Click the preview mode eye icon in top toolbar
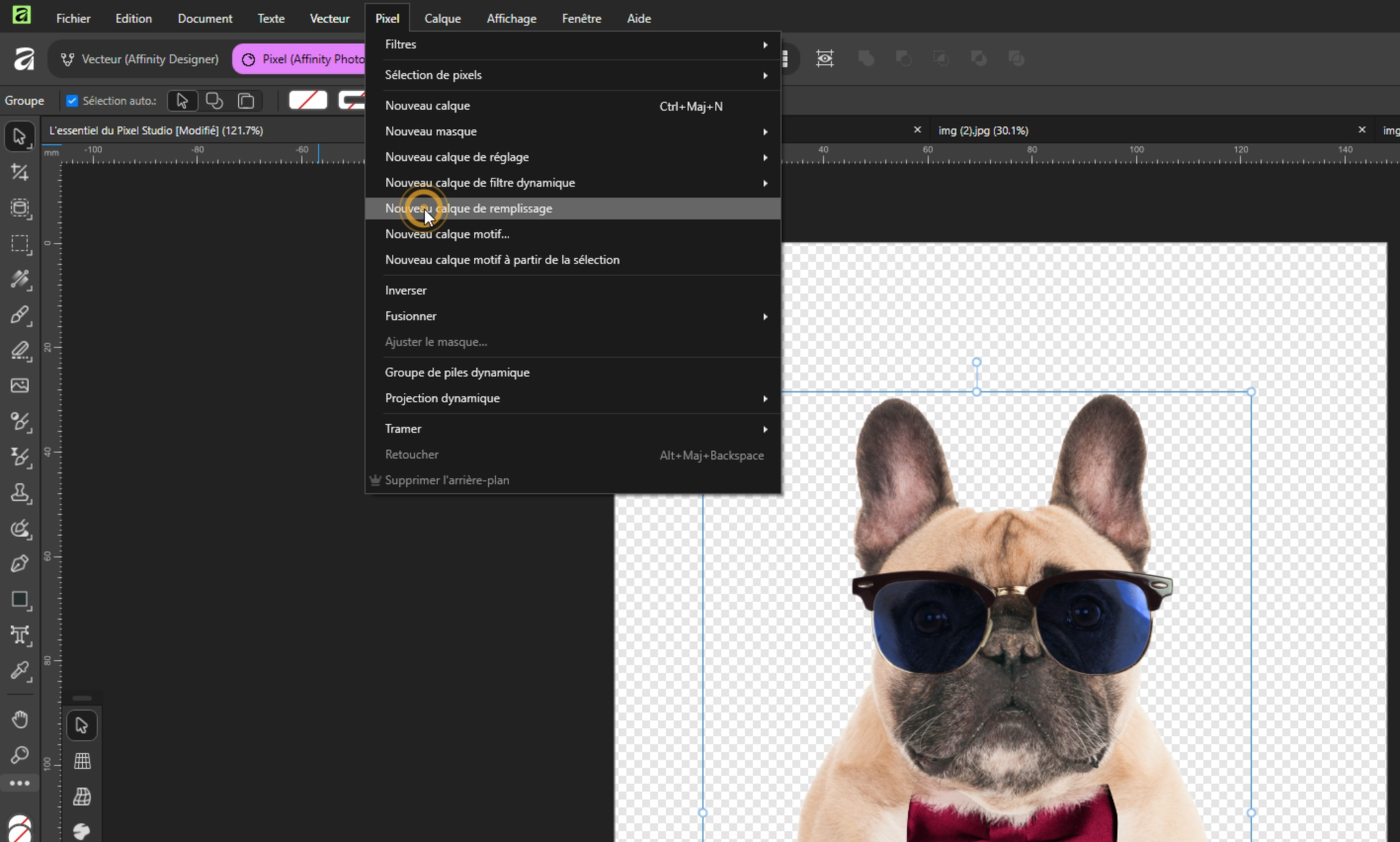 tap(825, 59)
